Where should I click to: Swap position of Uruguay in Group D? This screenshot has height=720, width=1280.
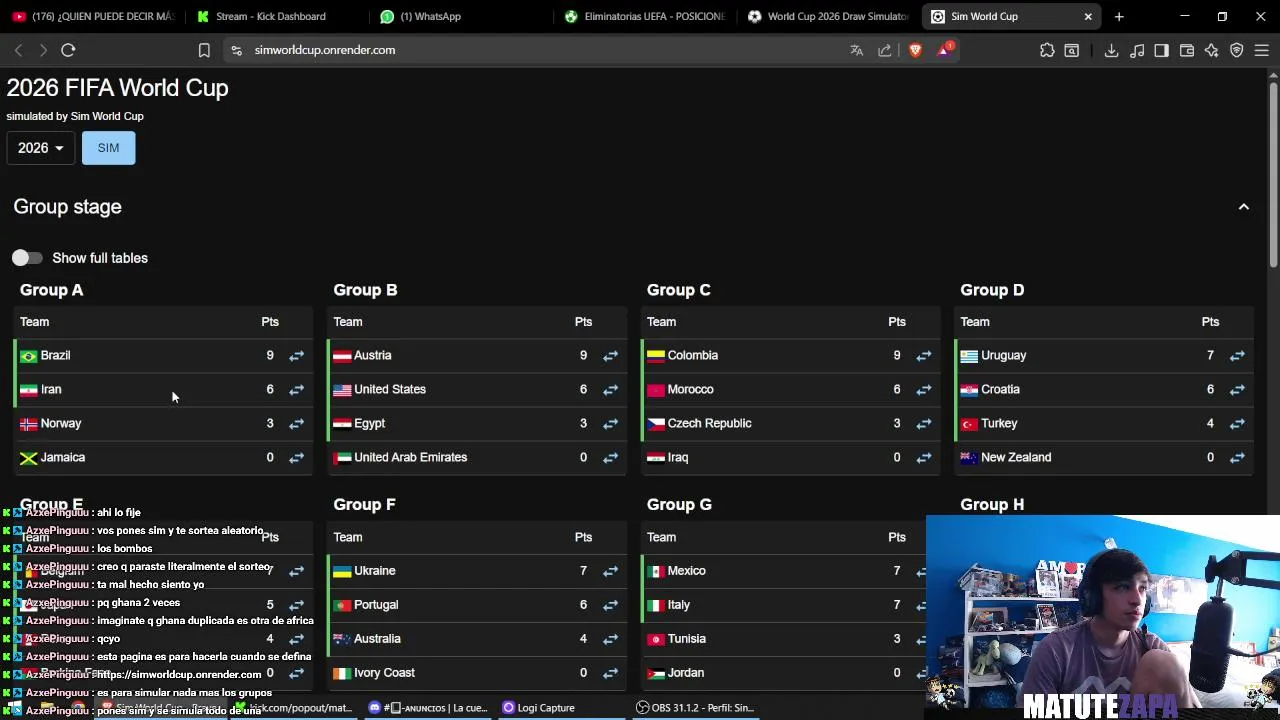point(1237,356)
